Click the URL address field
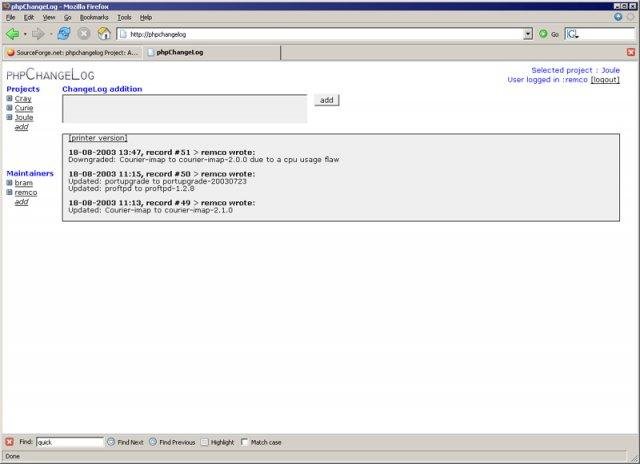 pyautogui.click(x=324, y=34)
